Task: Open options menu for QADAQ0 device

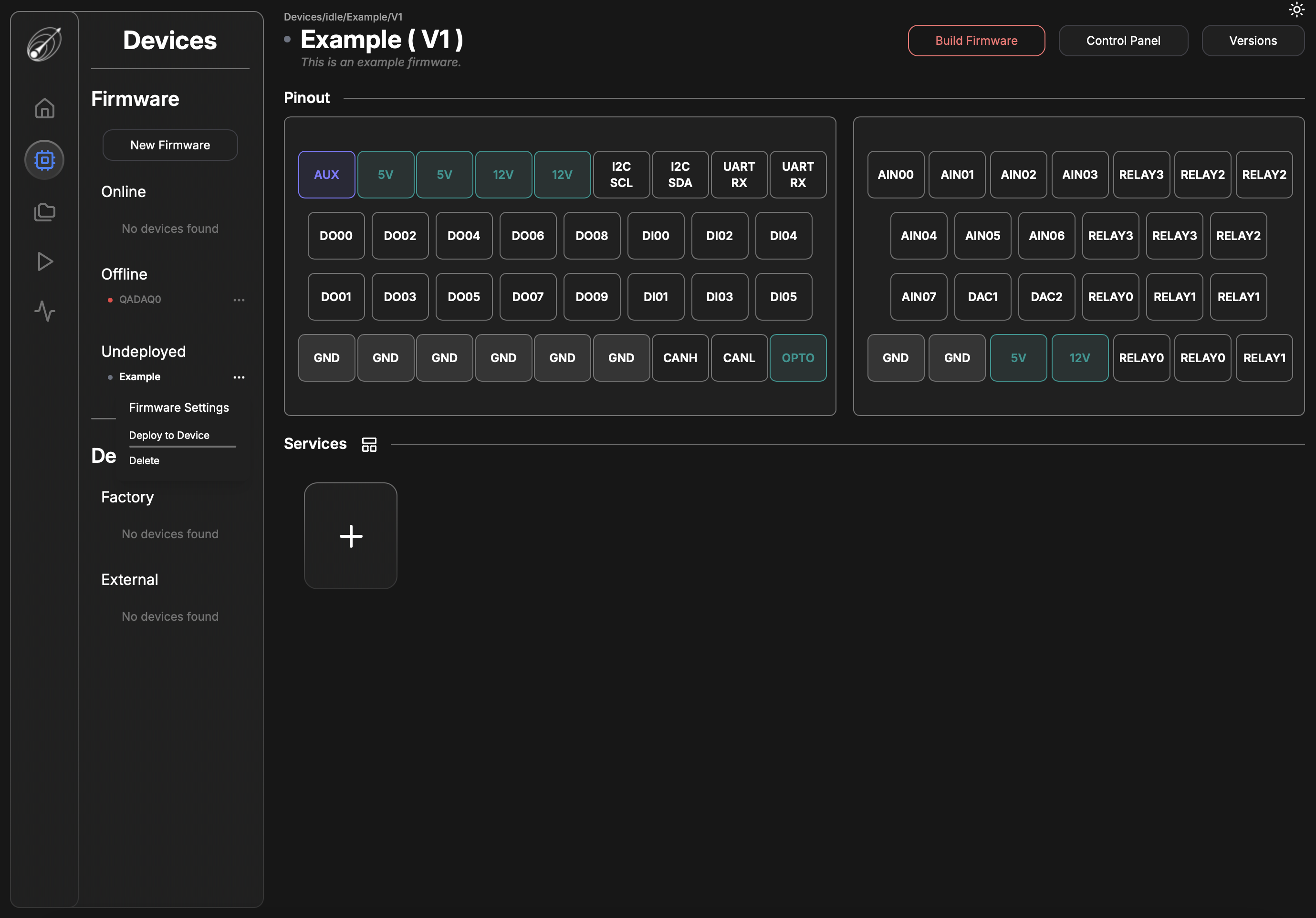Action: tap(239, 300)
